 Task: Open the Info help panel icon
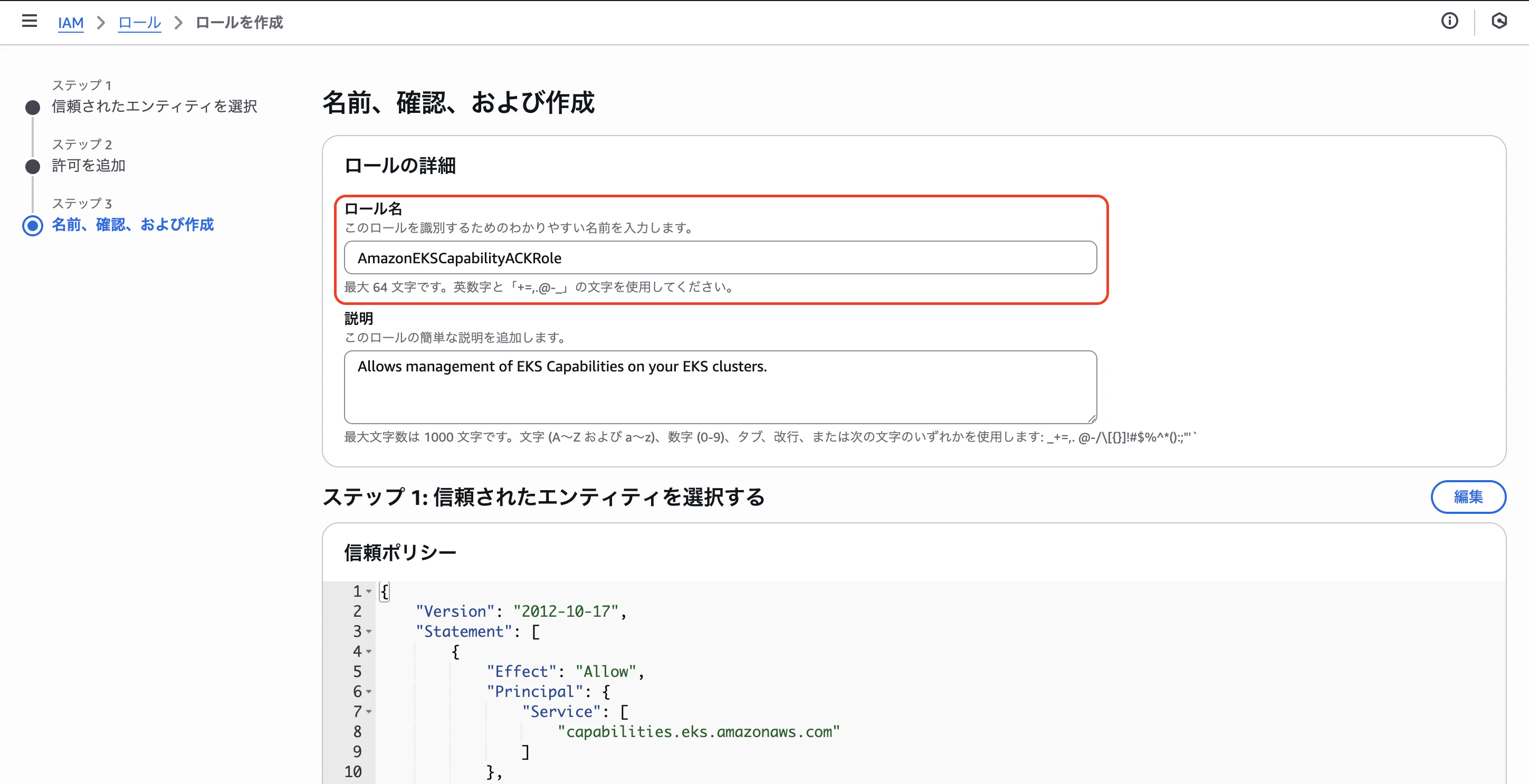[x=1450, y=21]
